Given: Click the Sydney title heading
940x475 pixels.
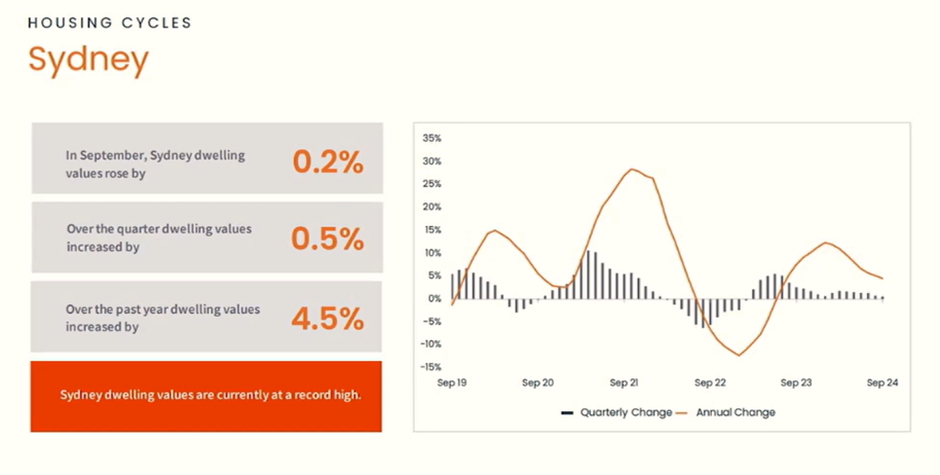Looking at the screenshot, I should (x=88, y=59).
